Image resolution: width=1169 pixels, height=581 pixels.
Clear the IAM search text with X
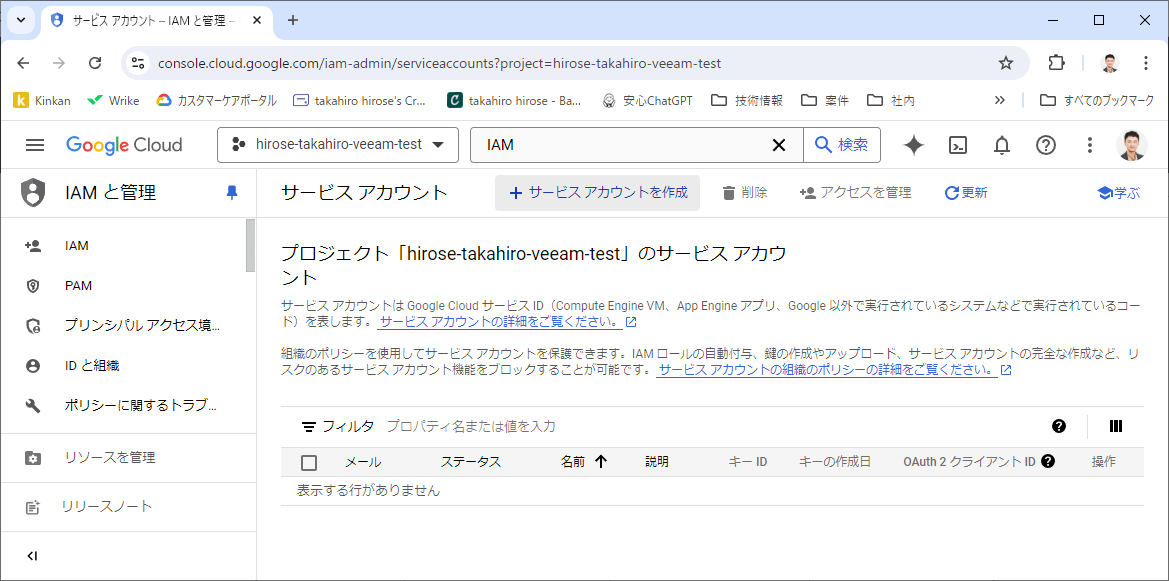pos(778,145)
